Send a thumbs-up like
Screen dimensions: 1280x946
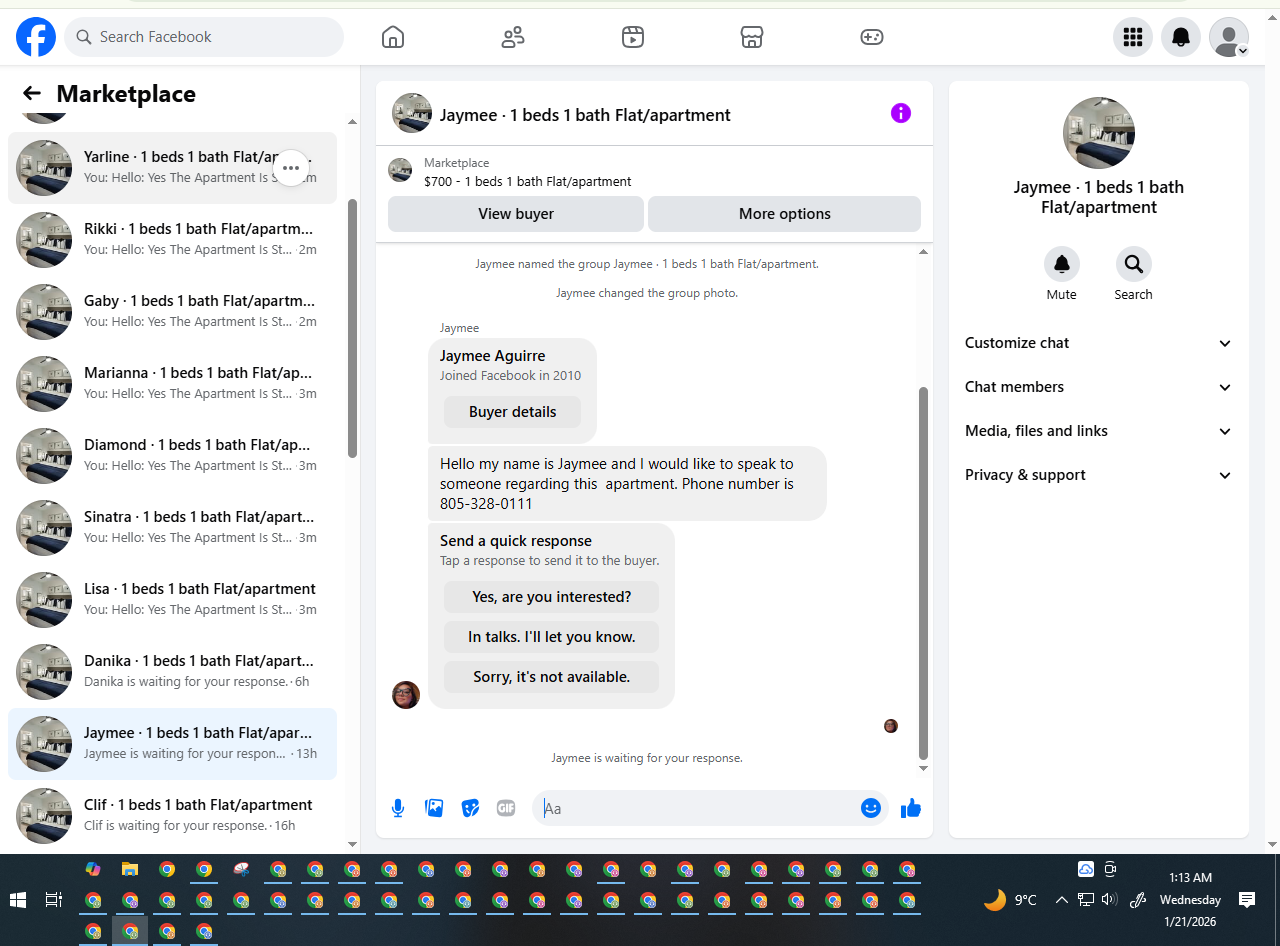[910, 808]
